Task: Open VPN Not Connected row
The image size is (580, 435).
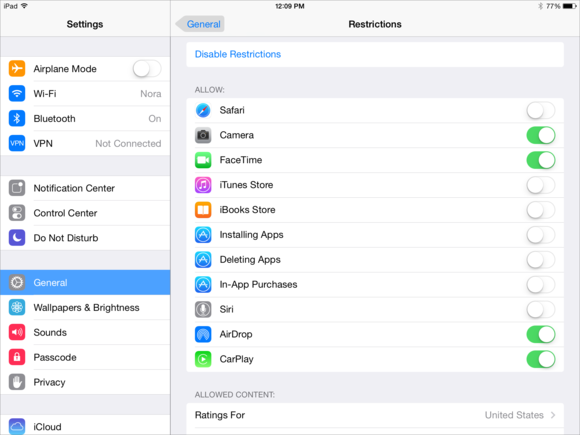Action: click(85, 143)
